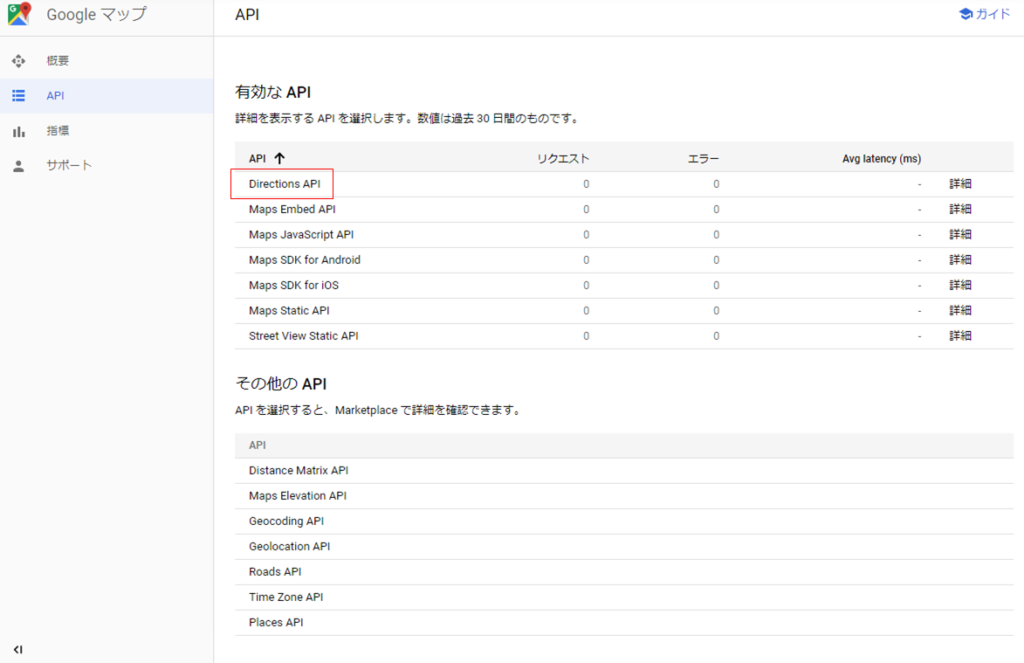
Task: Open 概要 menu item
Action: [x=57, y=61]
